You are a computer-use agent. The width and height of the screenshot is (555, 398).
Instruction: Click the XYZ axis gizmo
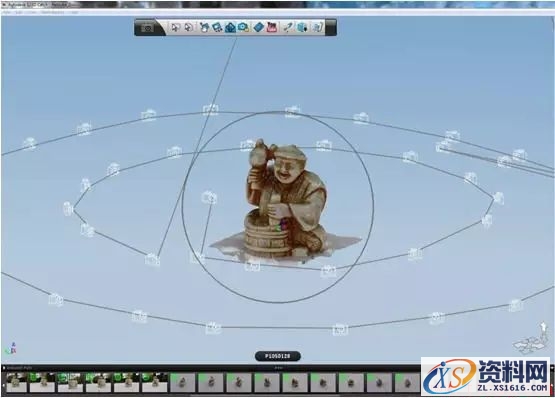[x=11, y=348]
